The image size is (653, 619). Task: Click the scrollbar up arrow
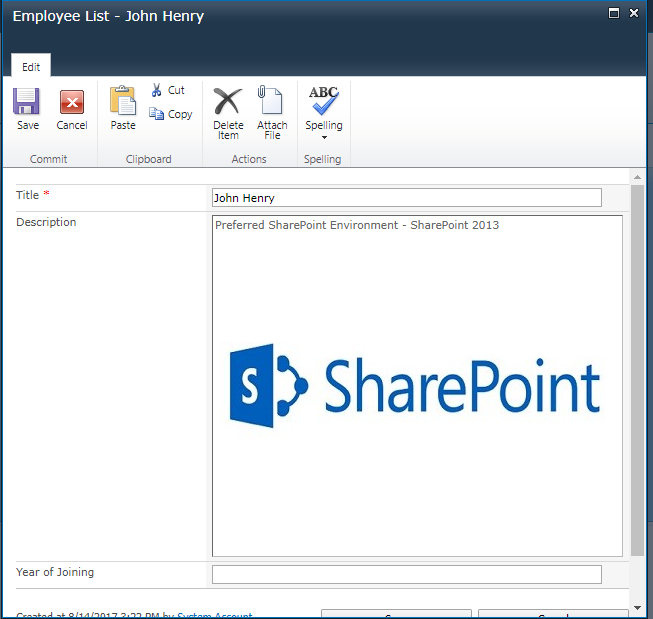pyautogui.click(x=637, y=177)
